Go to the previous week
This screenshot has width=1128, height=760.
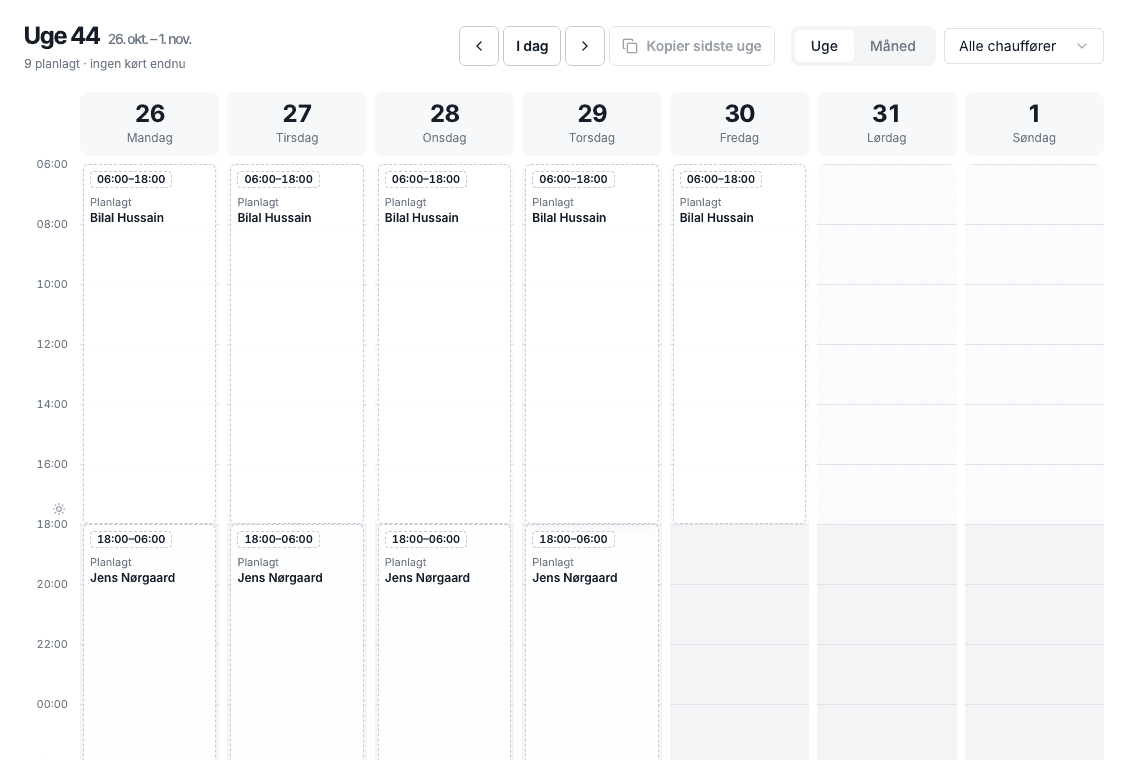click(479, 46)
